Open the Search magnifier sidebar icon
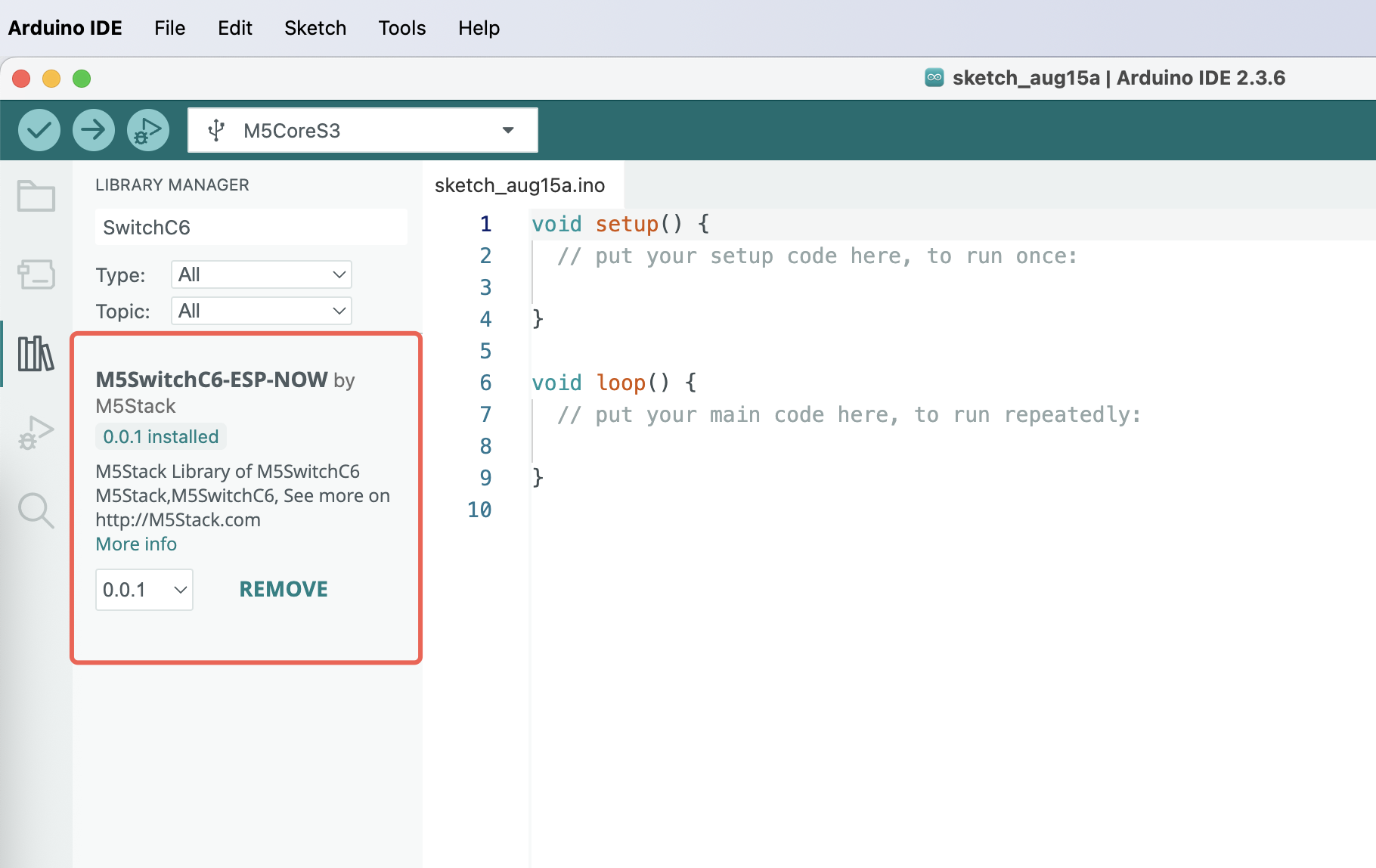The width and height of the screenshot is (1376, 868). point(36,510)
